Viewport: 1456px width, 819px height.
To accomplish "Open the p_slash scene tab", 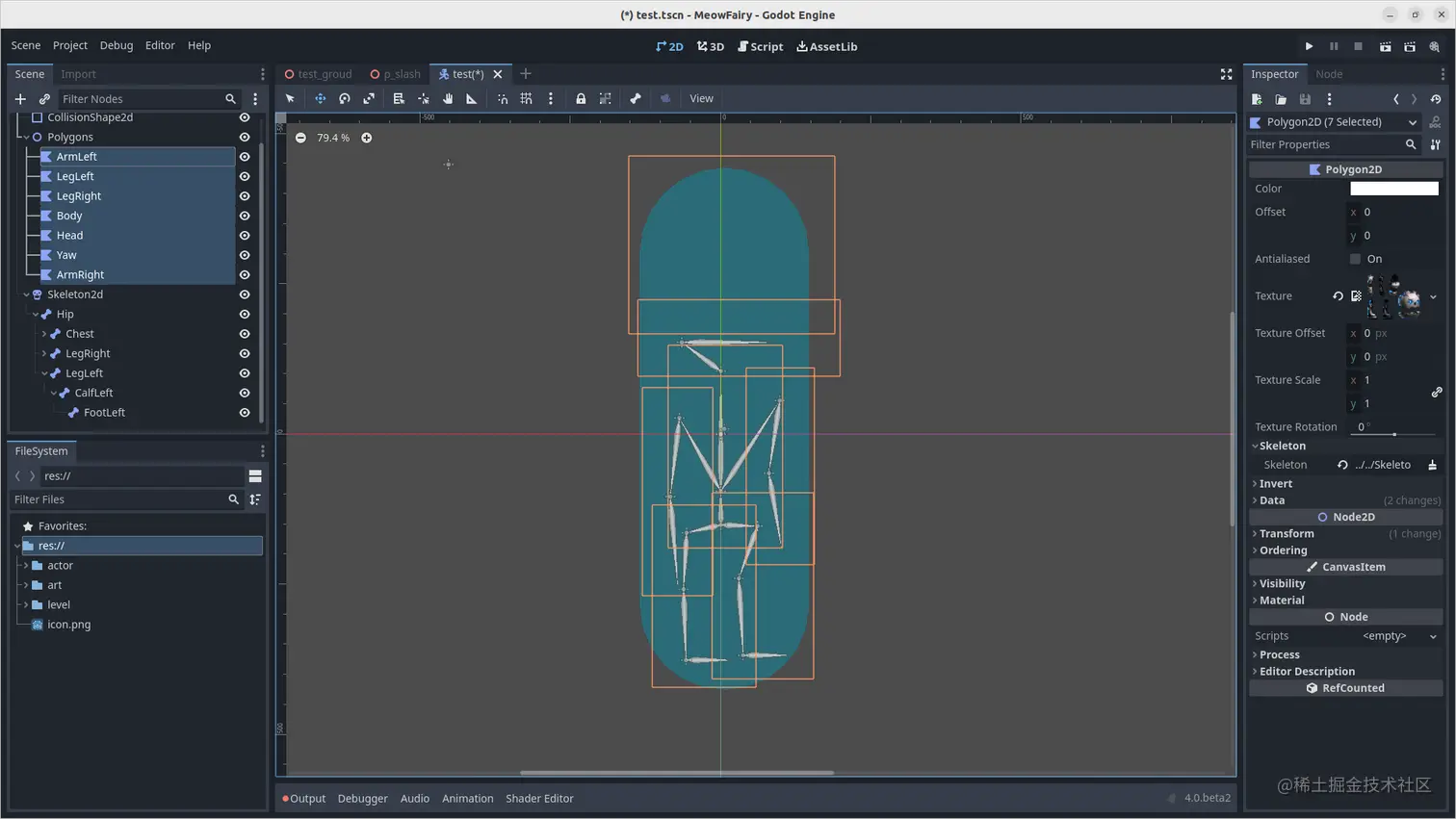I will tap(402, 73).
